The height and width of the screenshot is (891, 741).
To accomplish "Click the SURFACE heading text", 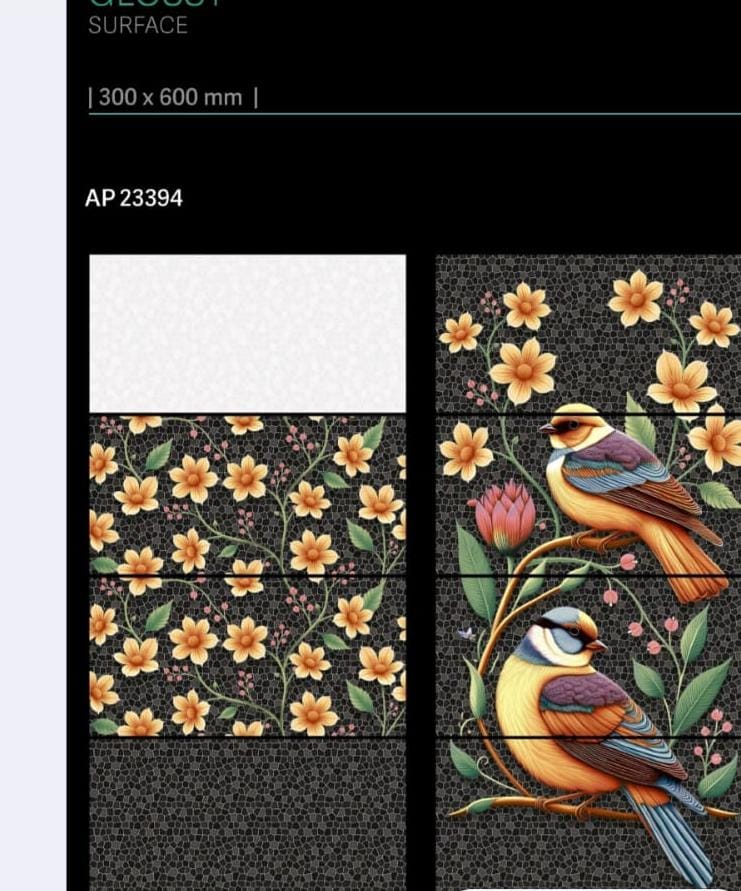I will coord(138,26).
